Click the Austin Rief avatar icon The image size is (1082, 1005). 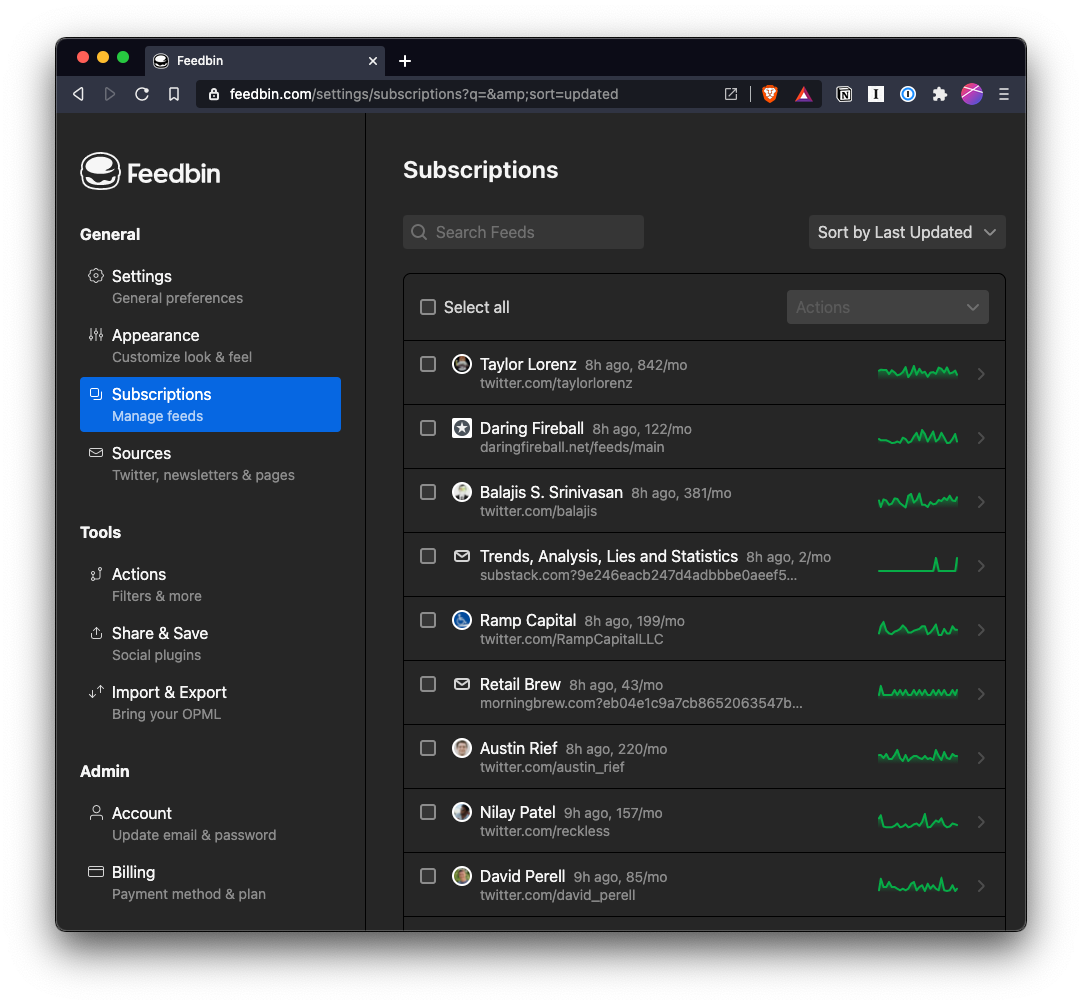pyautogui.click(x=462, y=748)
